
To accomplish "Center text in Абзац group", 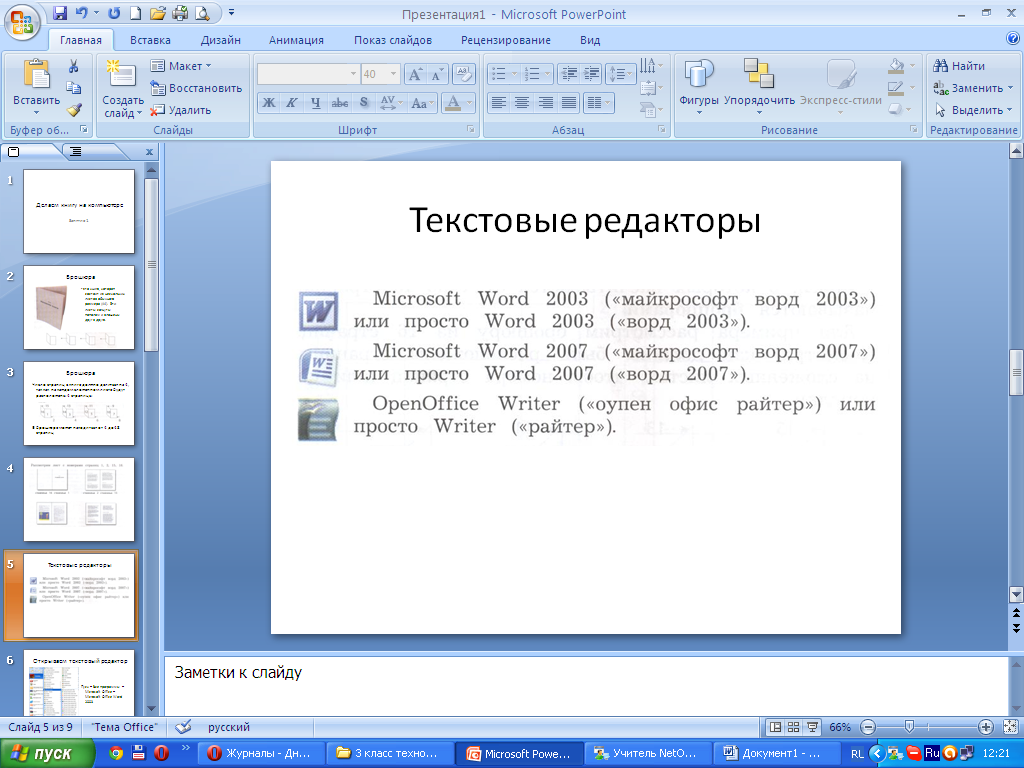I will coord(522,103).
